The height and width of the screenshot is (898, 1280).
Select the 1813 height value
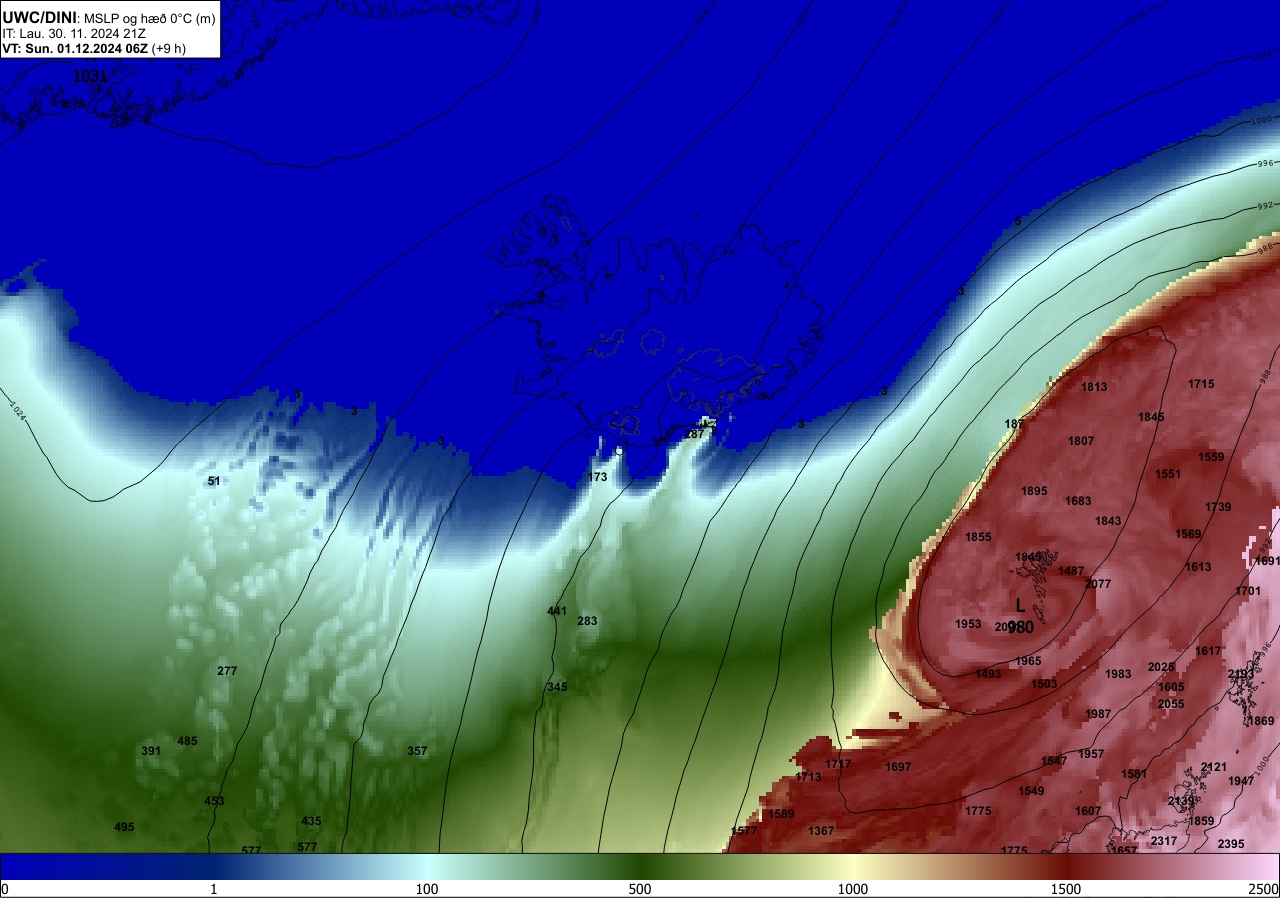click(1094, 387)
